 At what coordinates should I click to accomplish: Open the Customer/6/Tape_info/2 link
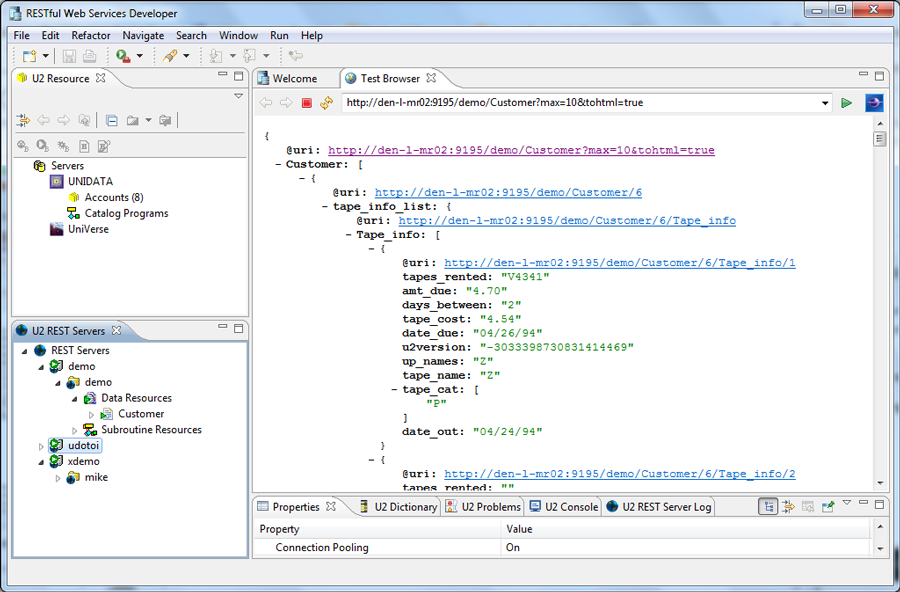[620, 474]
